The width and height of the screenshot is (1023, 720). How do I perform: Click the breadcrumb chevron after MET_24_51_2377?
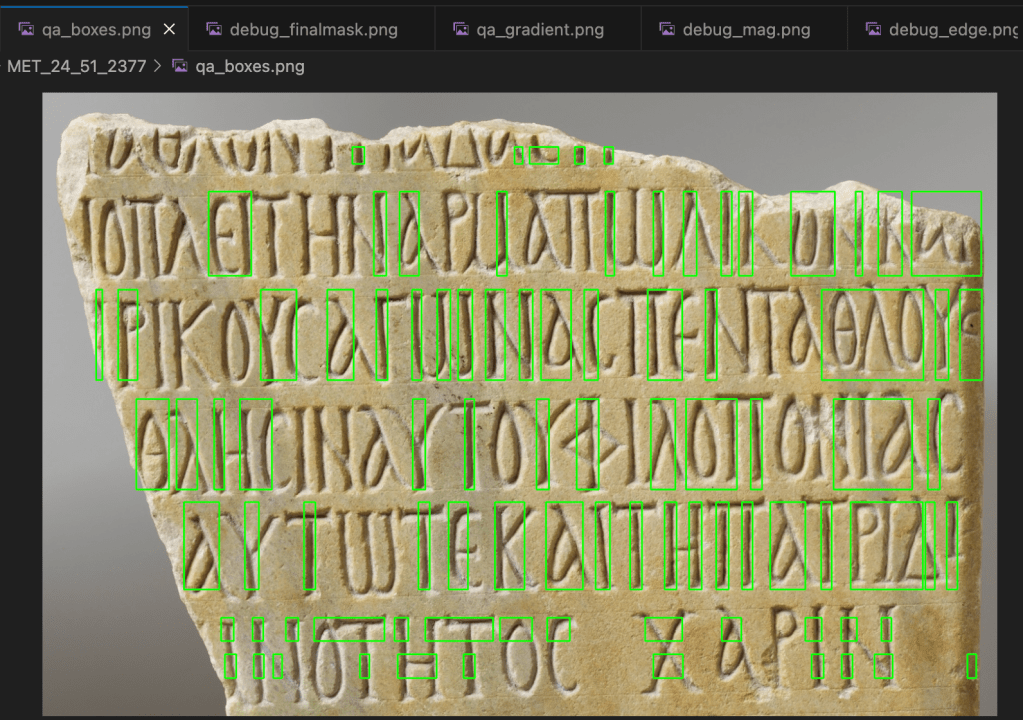point(158,67)
